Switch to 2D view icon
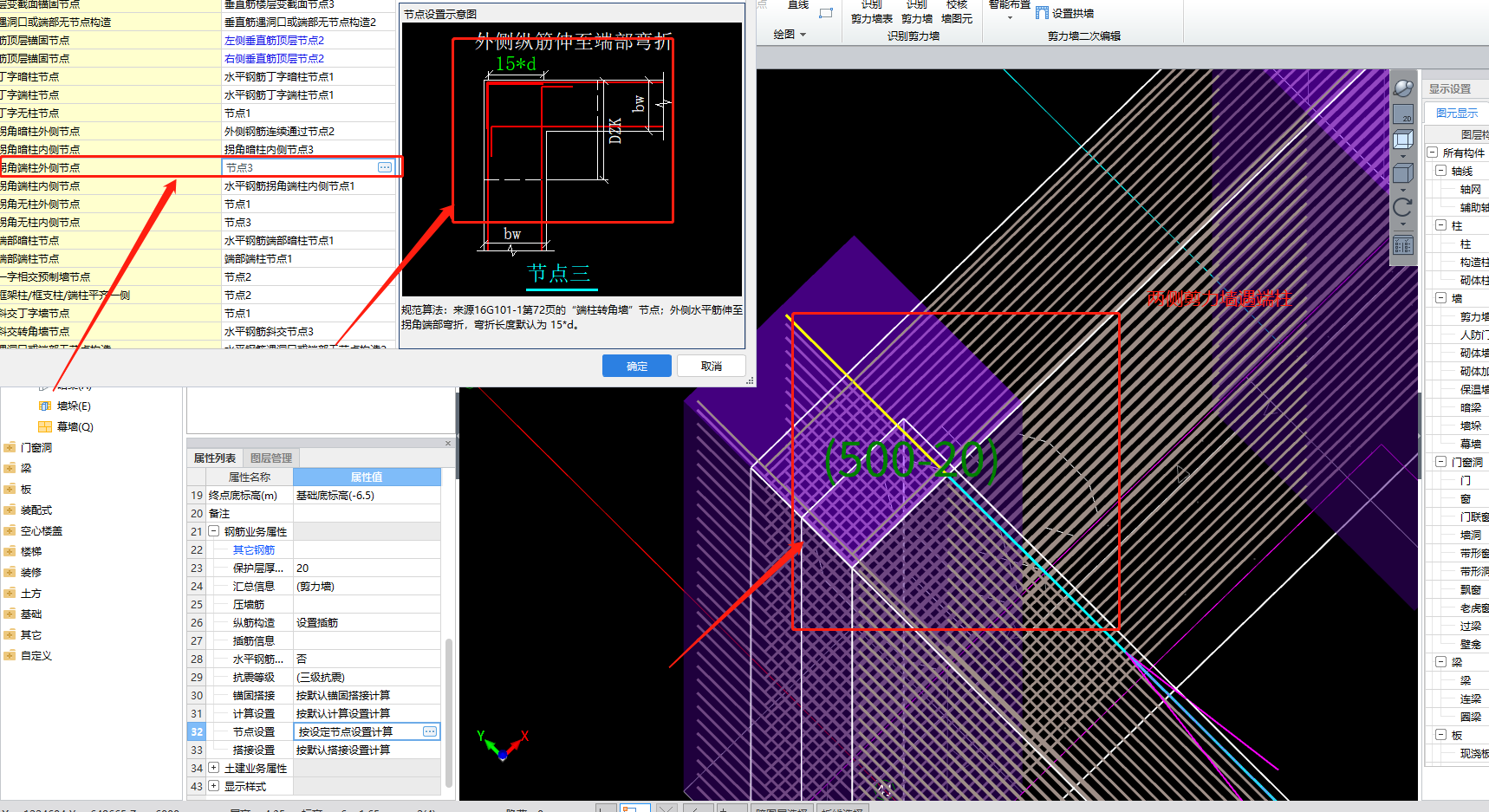Image resolution: width=1489 pixels, height=812 pixels. click(x=1403, y=114)
